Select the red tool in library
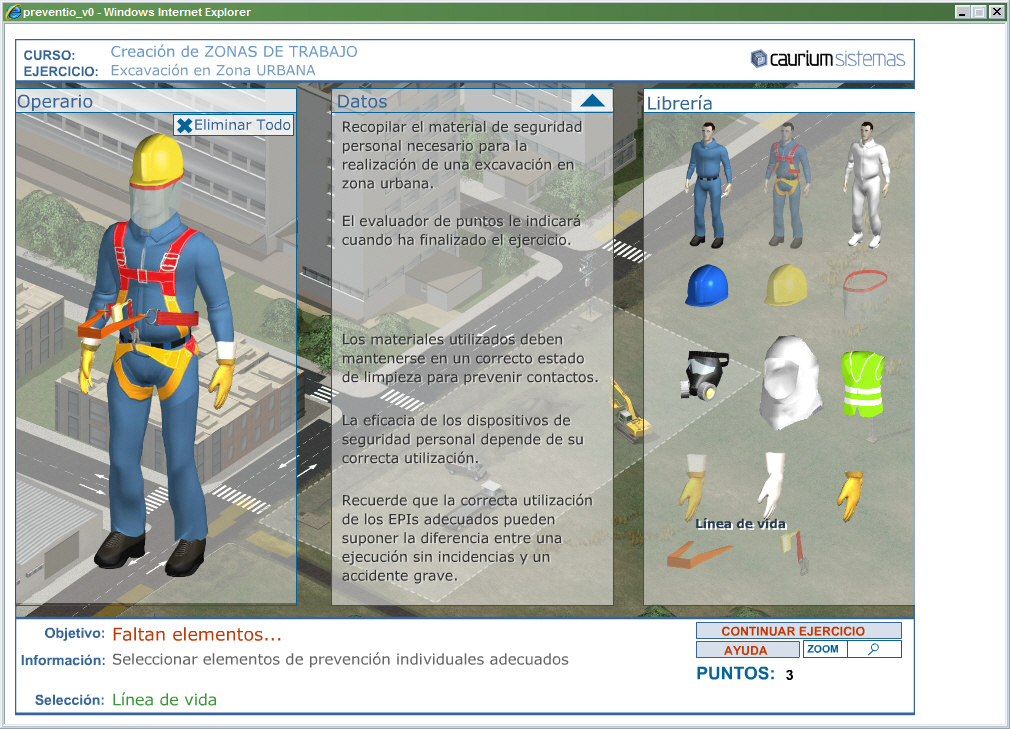This screenshot has width=1010, height=729. point(797,553)
